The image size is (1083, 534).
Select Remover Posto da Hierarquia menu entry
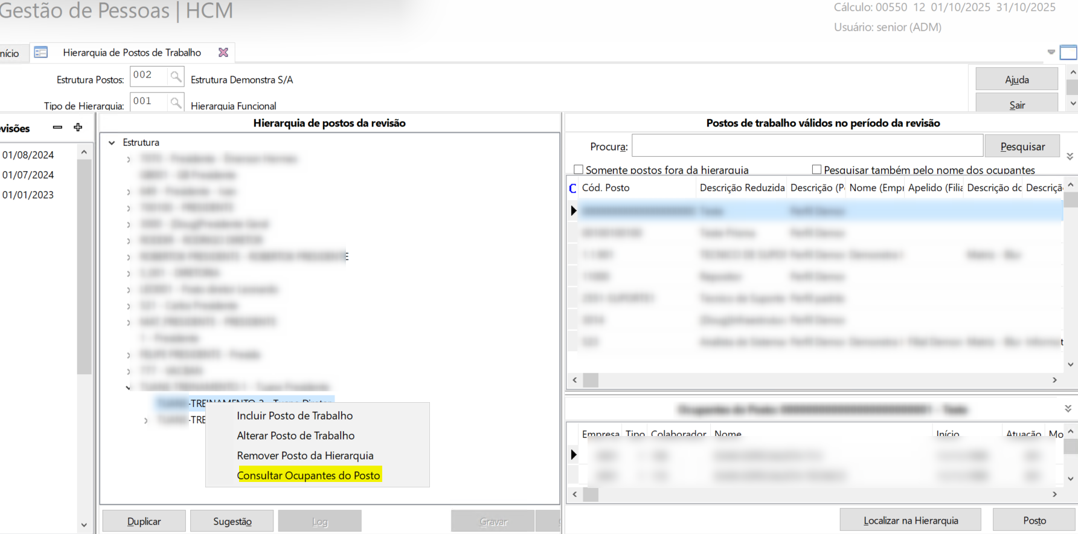(x=305, y=456)
